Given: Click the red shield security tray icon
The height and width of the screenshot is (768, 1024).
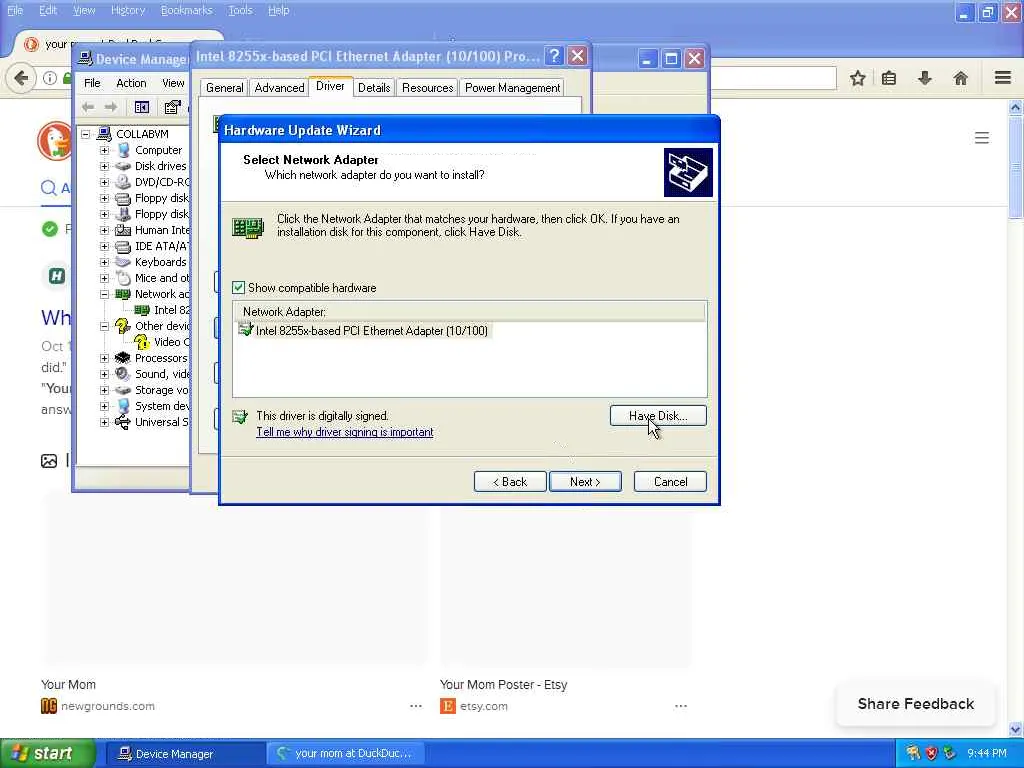Looking at the screenshot, I should point(931,754).
